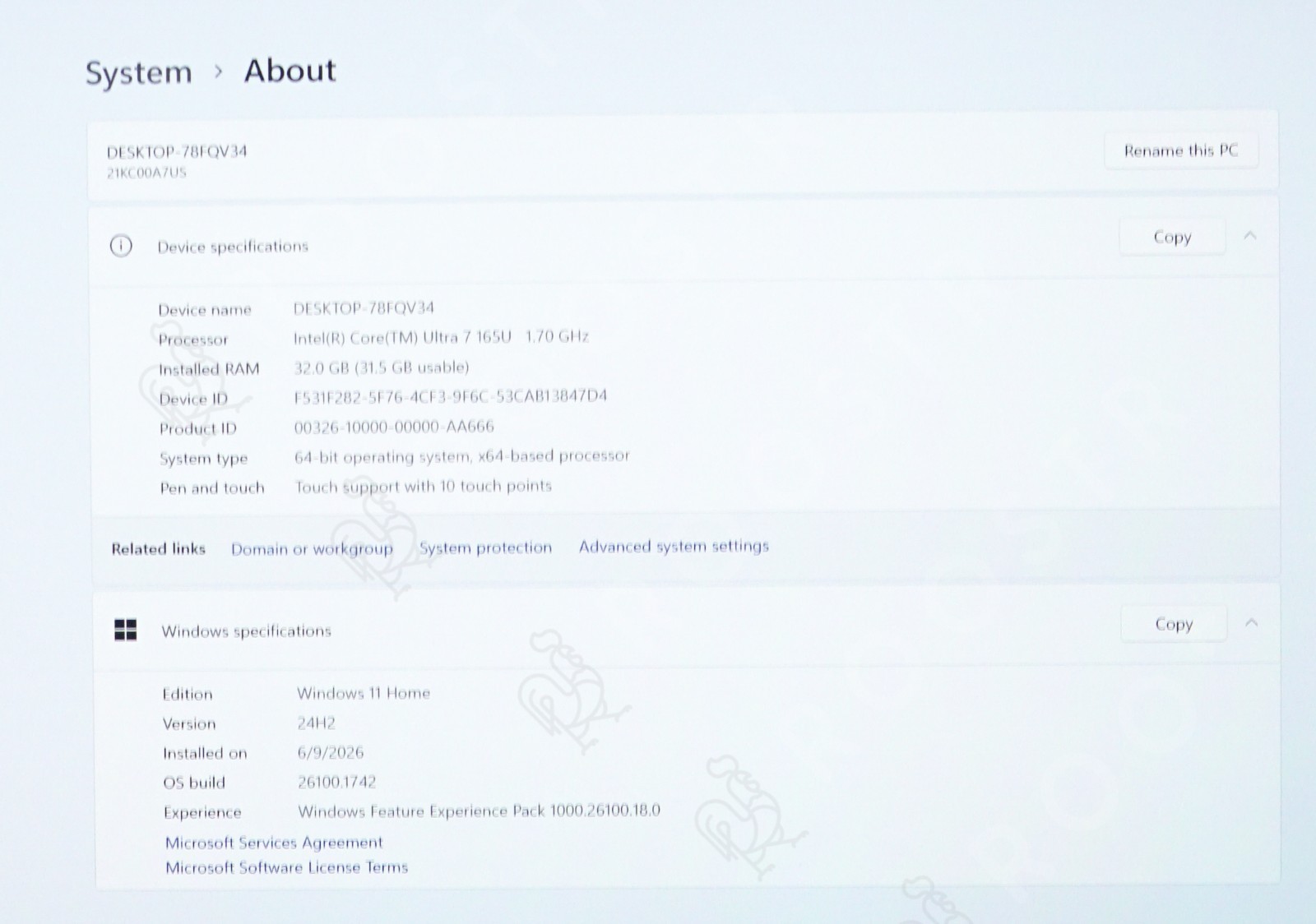Collapse the Device specifications section chevron
This screenshot has width=1316, height=924.
point(1250,236)
